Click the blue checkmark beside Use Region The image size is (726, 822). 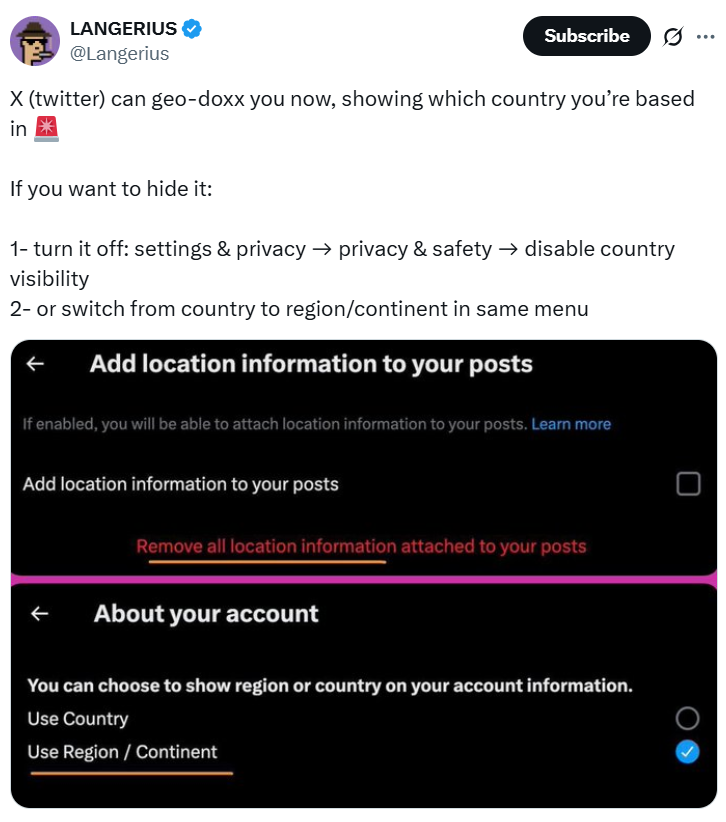pyautogui.click(x=687, y=752)
